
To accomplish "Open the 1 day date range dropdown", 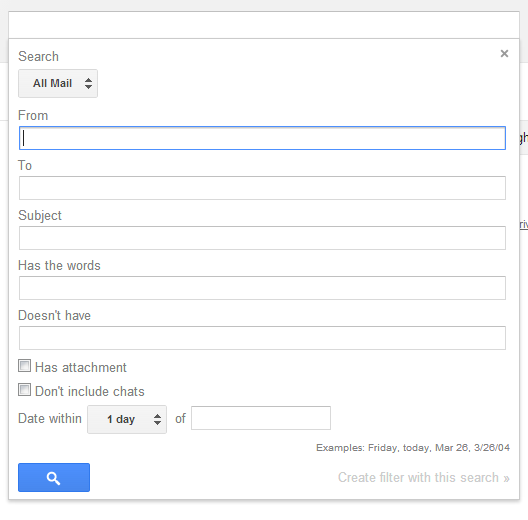I will click(x=127, y=419).
